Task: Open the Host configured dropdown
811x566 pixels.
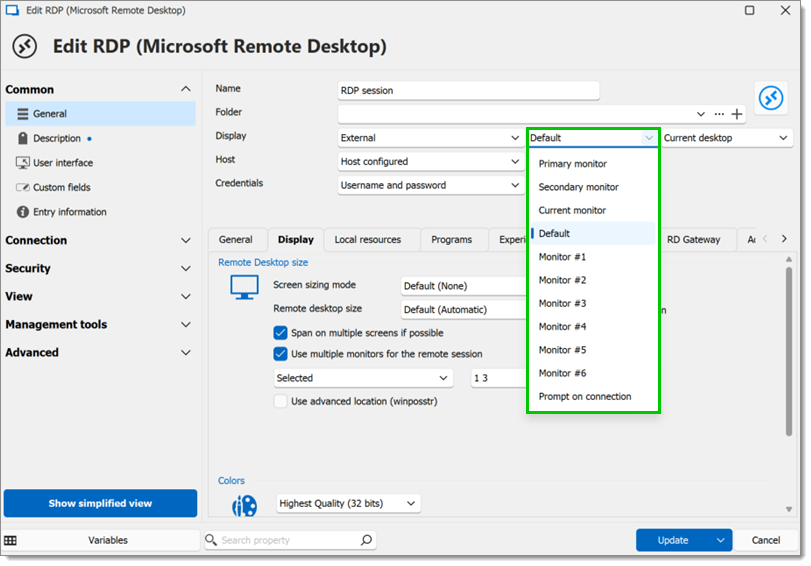Action: click(x=430, y=161)
